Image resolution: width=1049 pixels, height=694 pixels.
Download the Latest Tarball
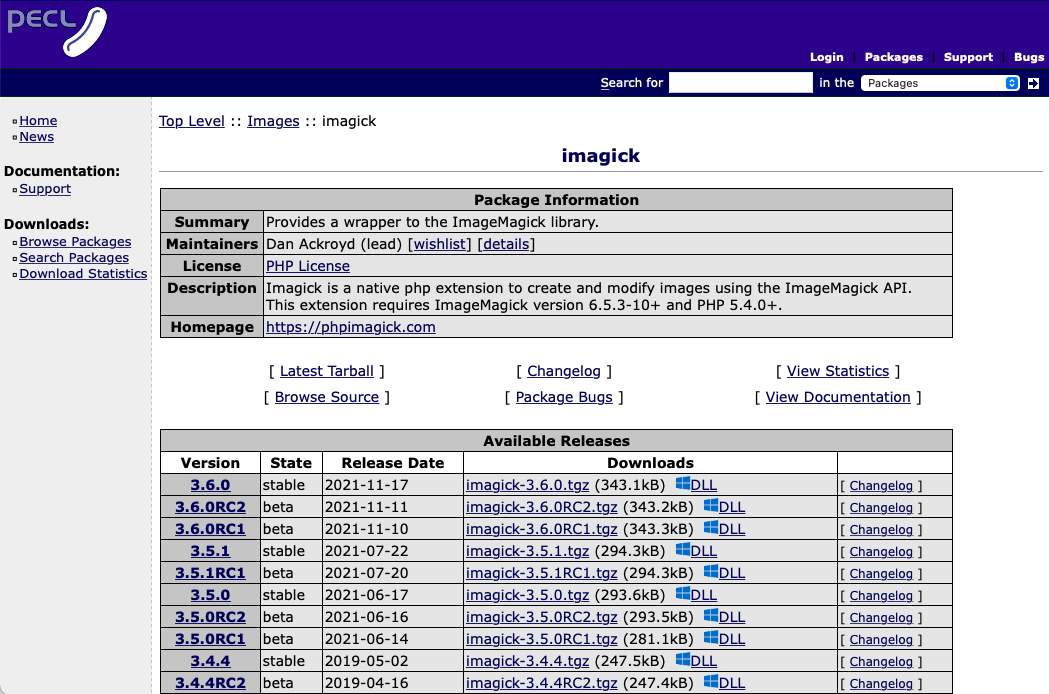tap(326, 371)
